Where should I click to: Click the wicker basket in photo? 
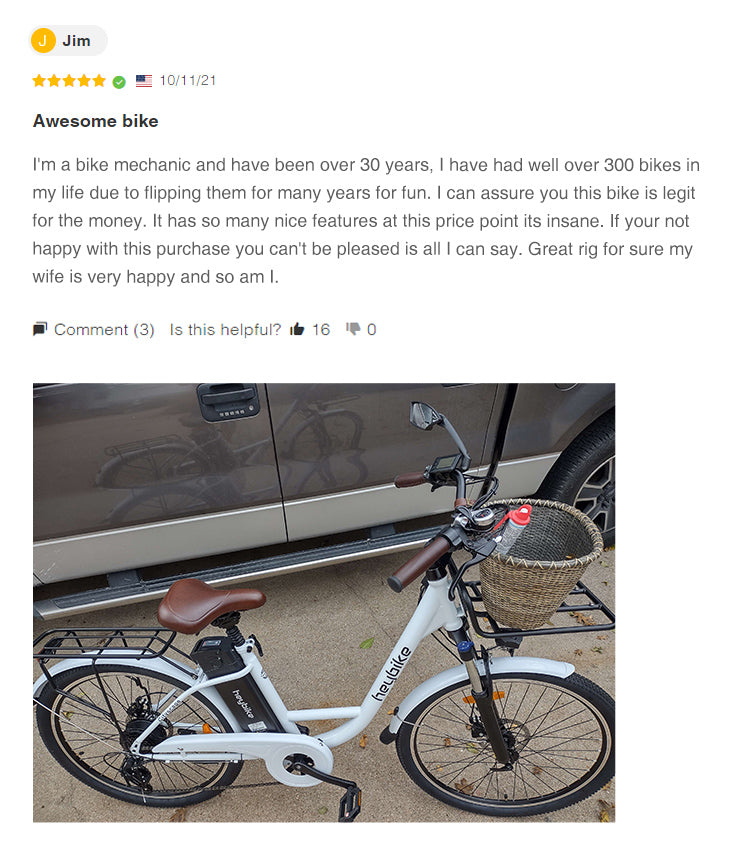[x=540, y=563]
